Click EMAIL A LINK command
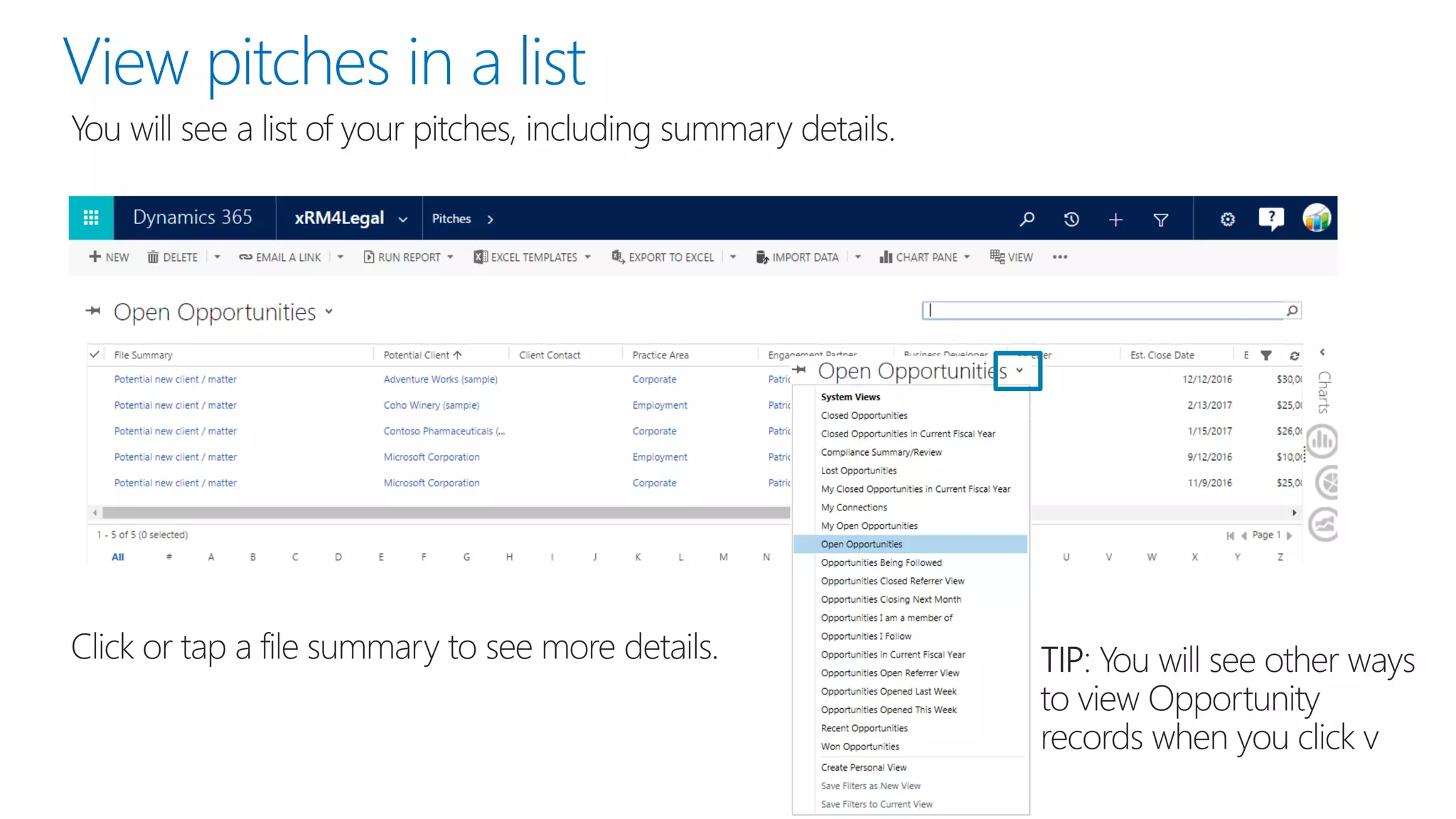 click(280, 257)
